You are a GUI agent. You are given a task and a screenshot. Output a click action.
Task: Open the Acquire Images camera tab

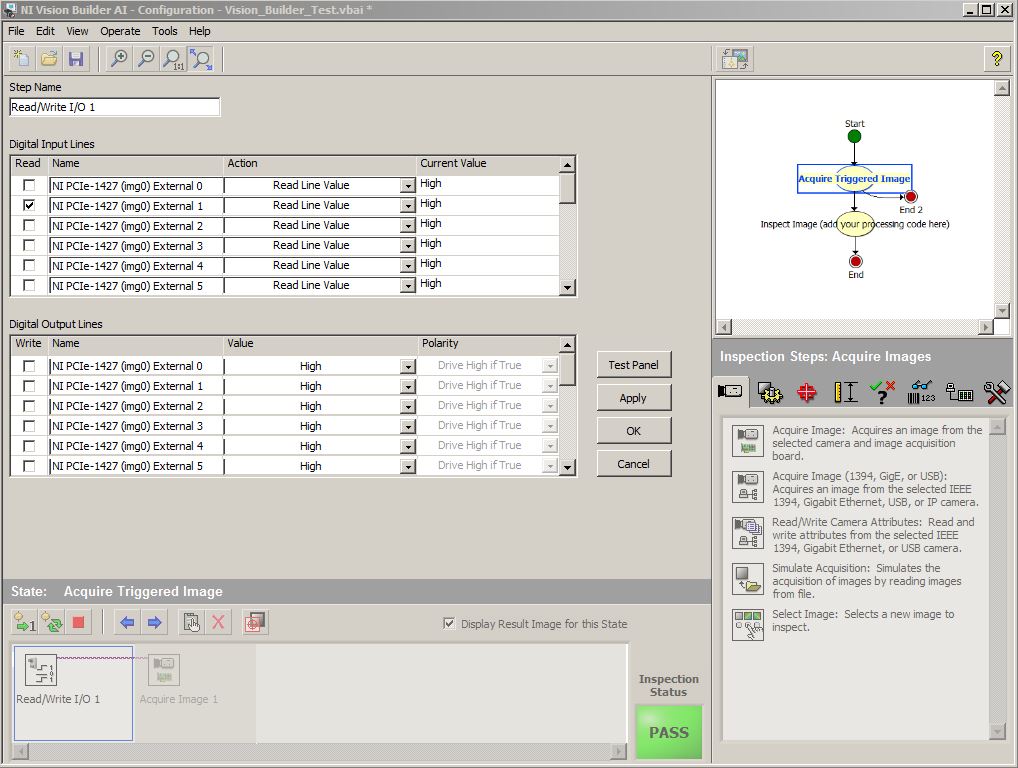click(x=730, y=391)
